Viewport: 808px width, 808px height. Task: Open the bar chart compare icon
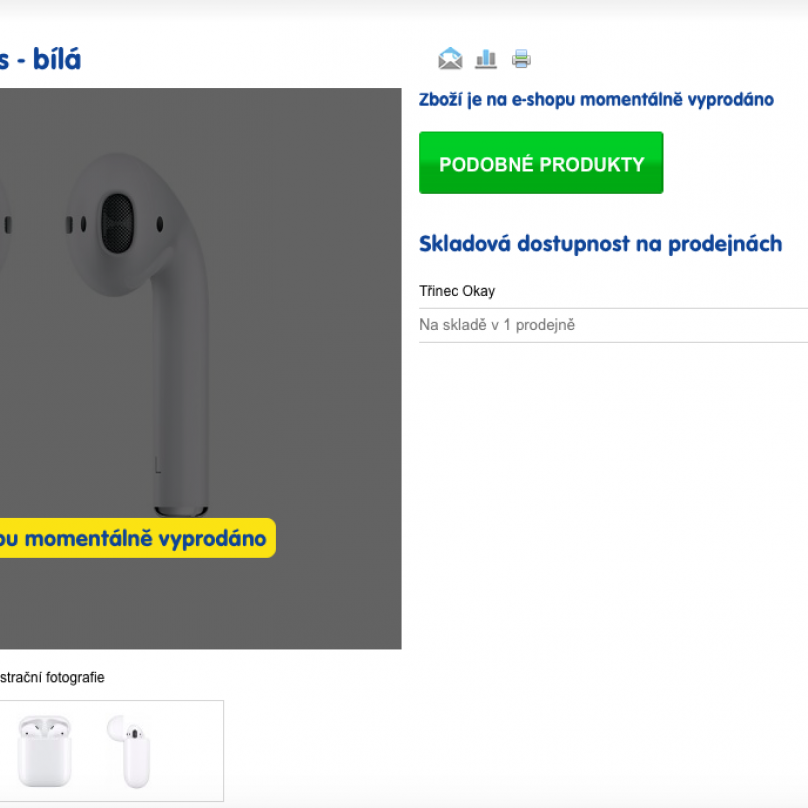pyautogui.click(x=486, y=59)
